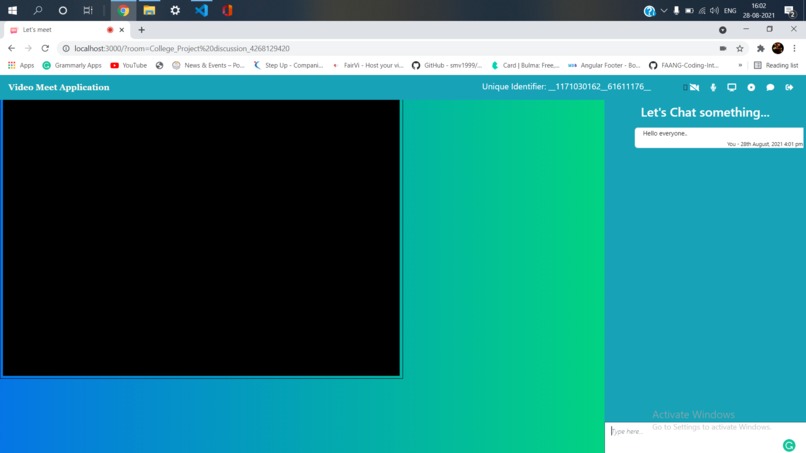The image size is (806, 453).
Task: Open Angular Footer bookmark
Action: [x=604, y=65]
